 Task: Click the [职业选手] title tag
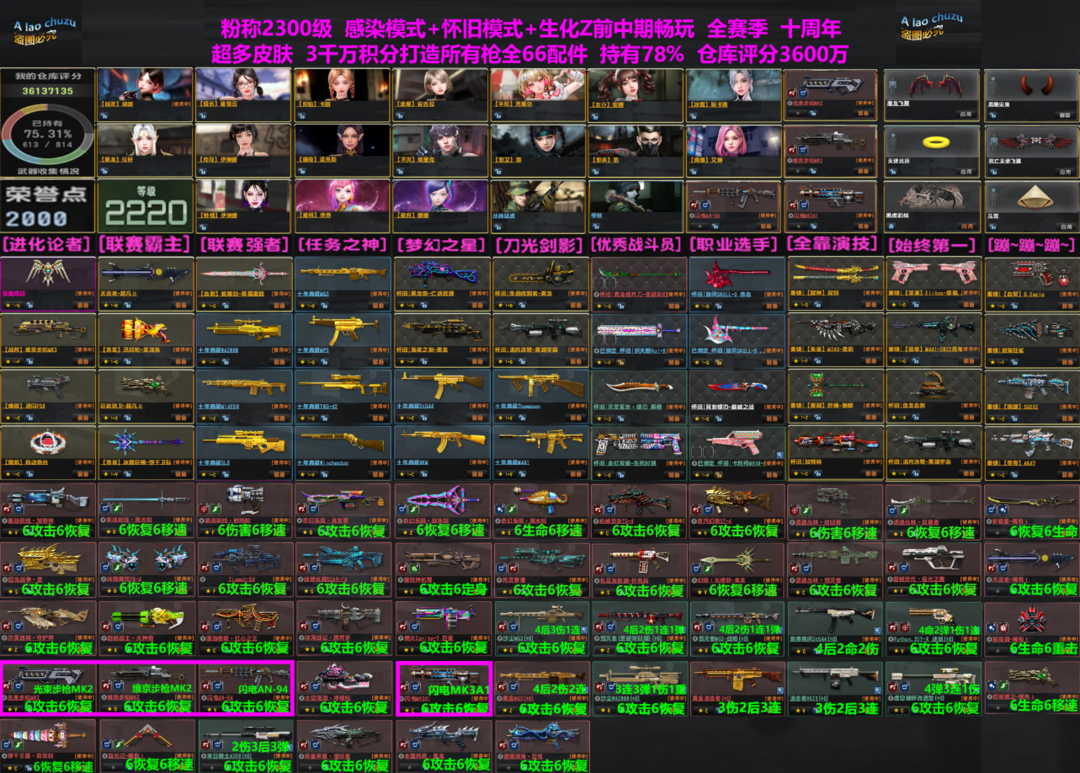735,245
